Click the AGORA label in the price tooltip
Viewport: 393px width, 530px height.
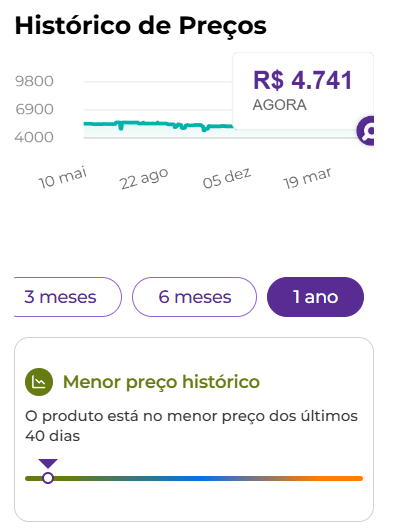279,105
